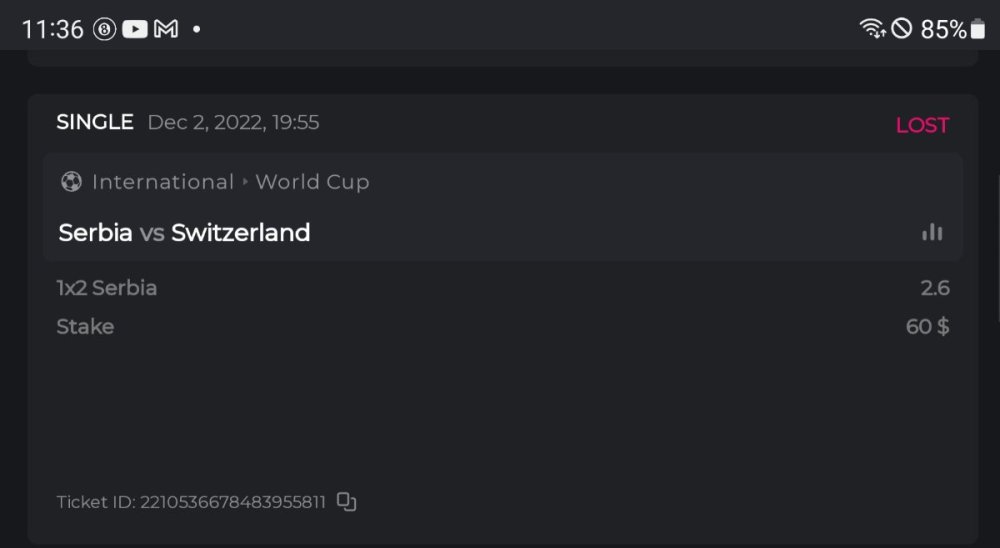Click the Ticket ID number text

(232, 502)
